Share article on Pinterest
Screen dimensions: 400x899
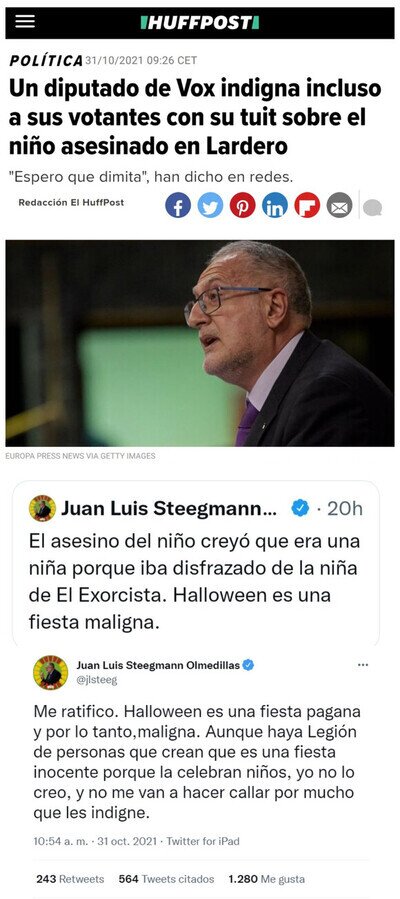click(x=242, y=205)
